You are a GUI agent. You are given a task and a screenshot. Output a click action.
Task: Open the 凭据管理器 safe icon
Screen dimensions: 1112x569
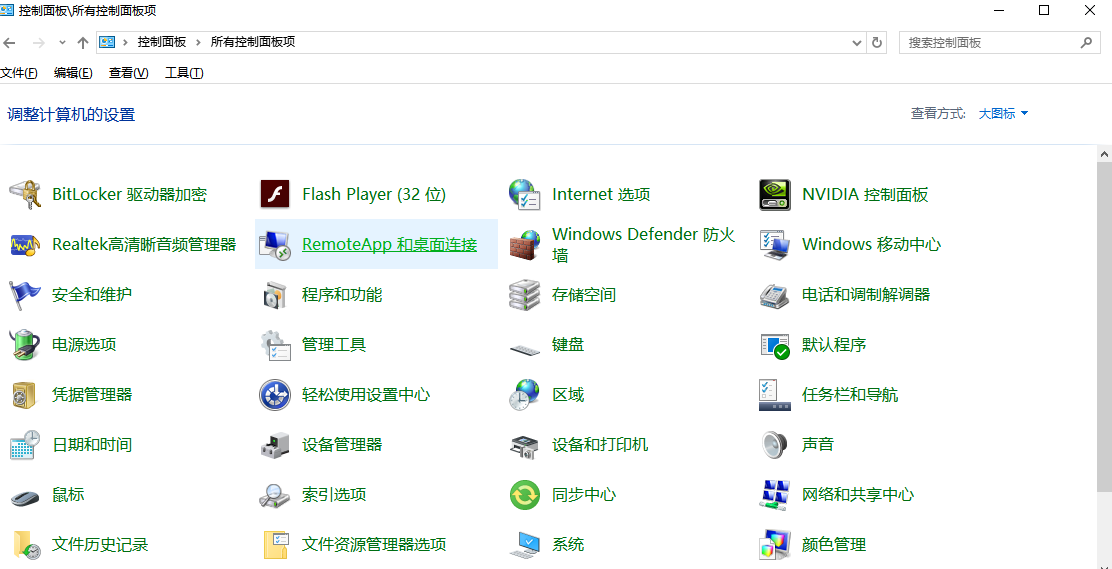(x=26, y=394)
